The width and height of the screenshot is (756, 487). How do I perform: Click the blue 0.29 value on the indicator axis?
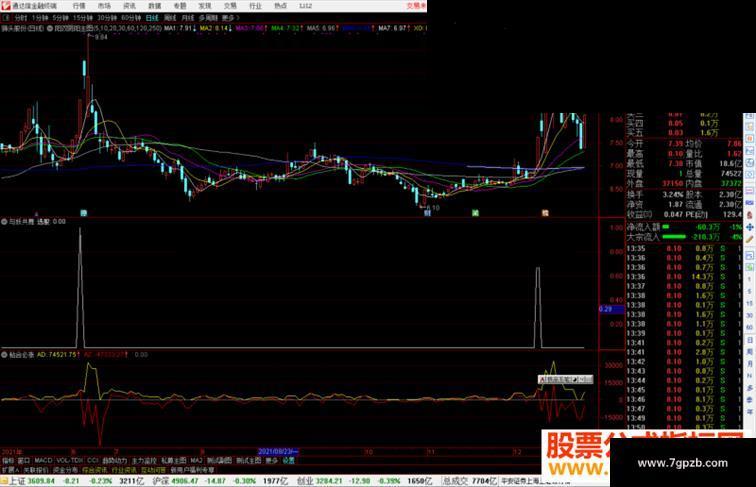[612, 309]
